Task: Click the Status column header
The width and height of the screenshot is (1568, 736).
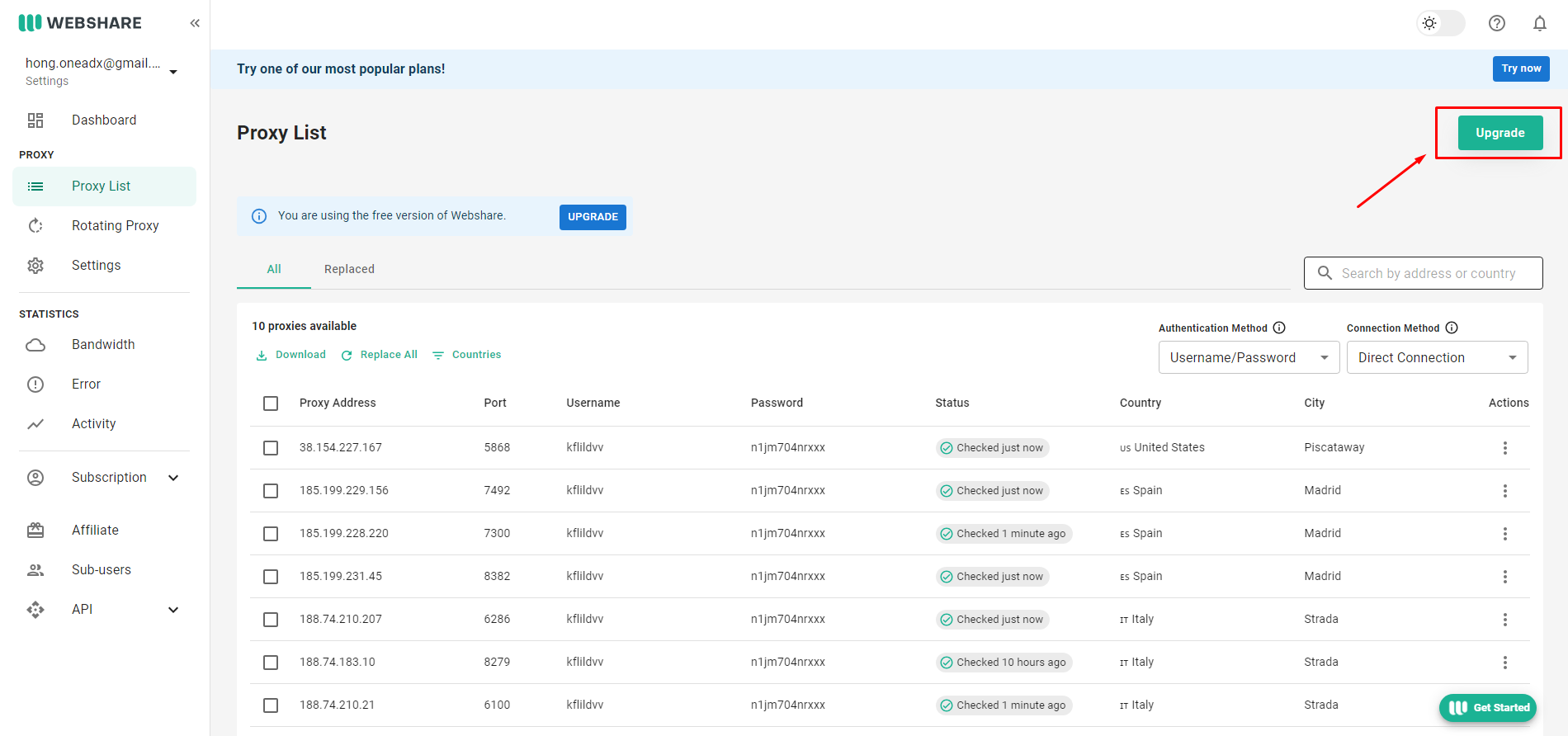Action: click(x=952, y=403)
